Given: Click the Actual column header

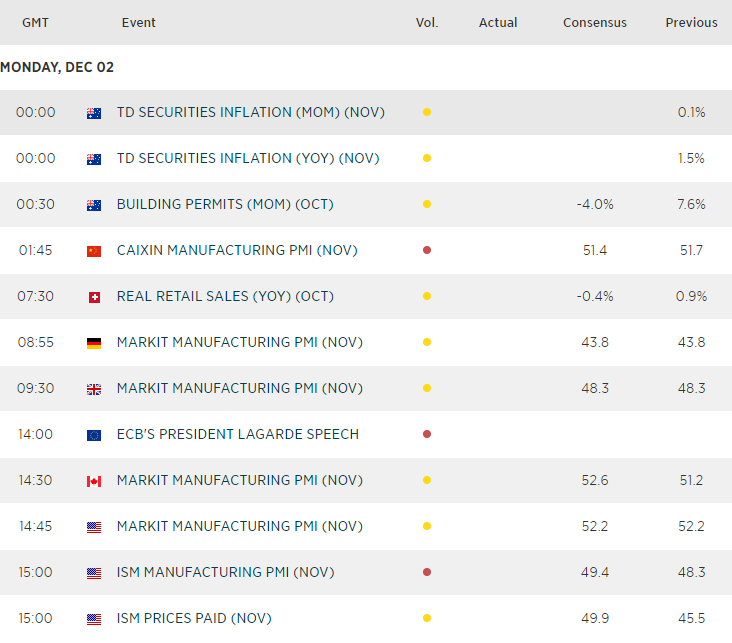Looking at the screenshot, I should (x=498, y=23).
